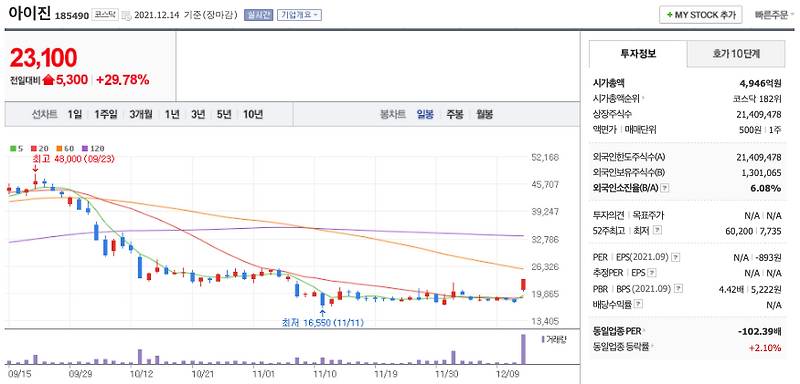Toggle the 실시간 real-time button
The image size is (800, 384).
258,15
